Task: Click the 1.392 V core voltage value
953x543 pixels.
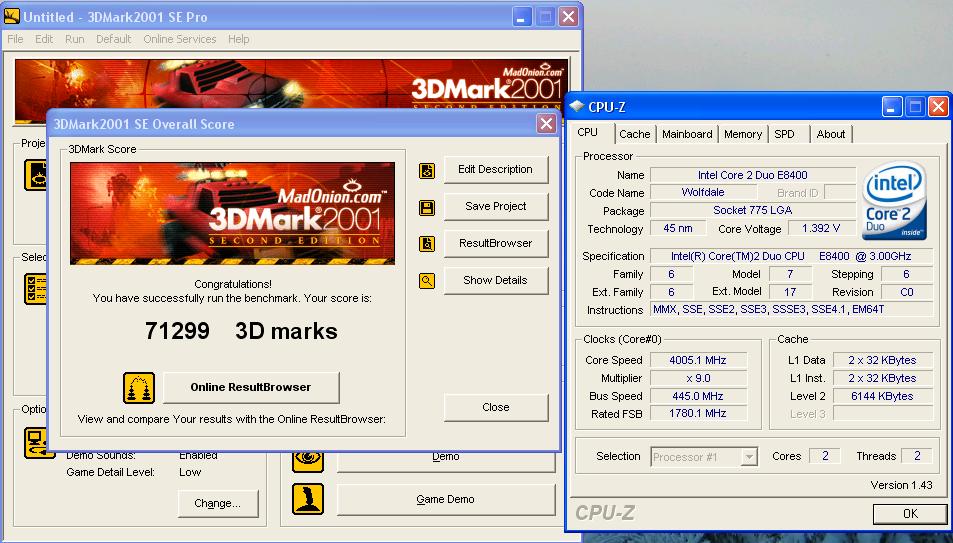Action: 821,229
